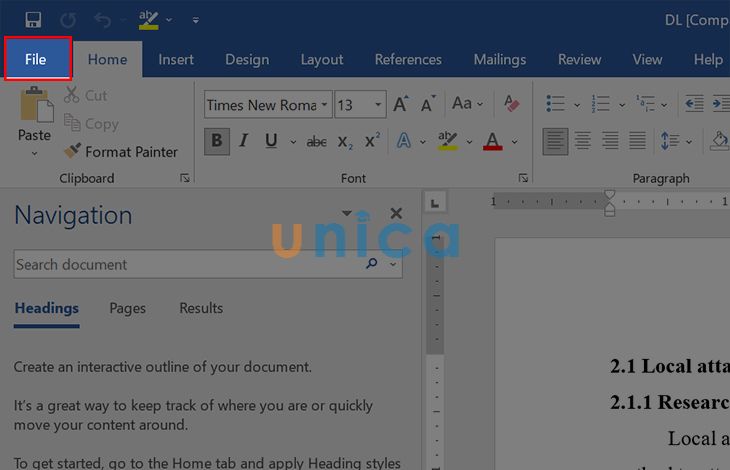Open the Review tab
The height and width of the screenshot is (470, 730).
(x=580, y=60)
